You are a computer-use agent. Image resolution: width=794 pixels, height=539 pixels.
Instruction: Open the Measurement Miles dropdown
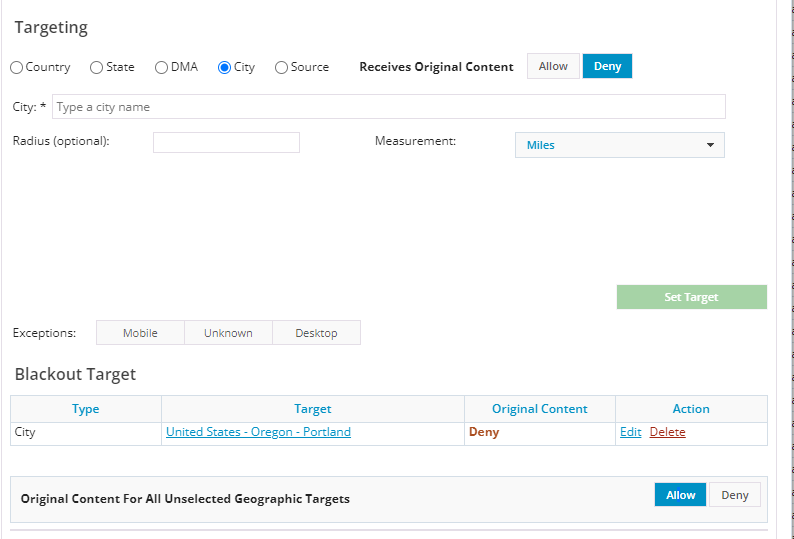click(619, 145)
